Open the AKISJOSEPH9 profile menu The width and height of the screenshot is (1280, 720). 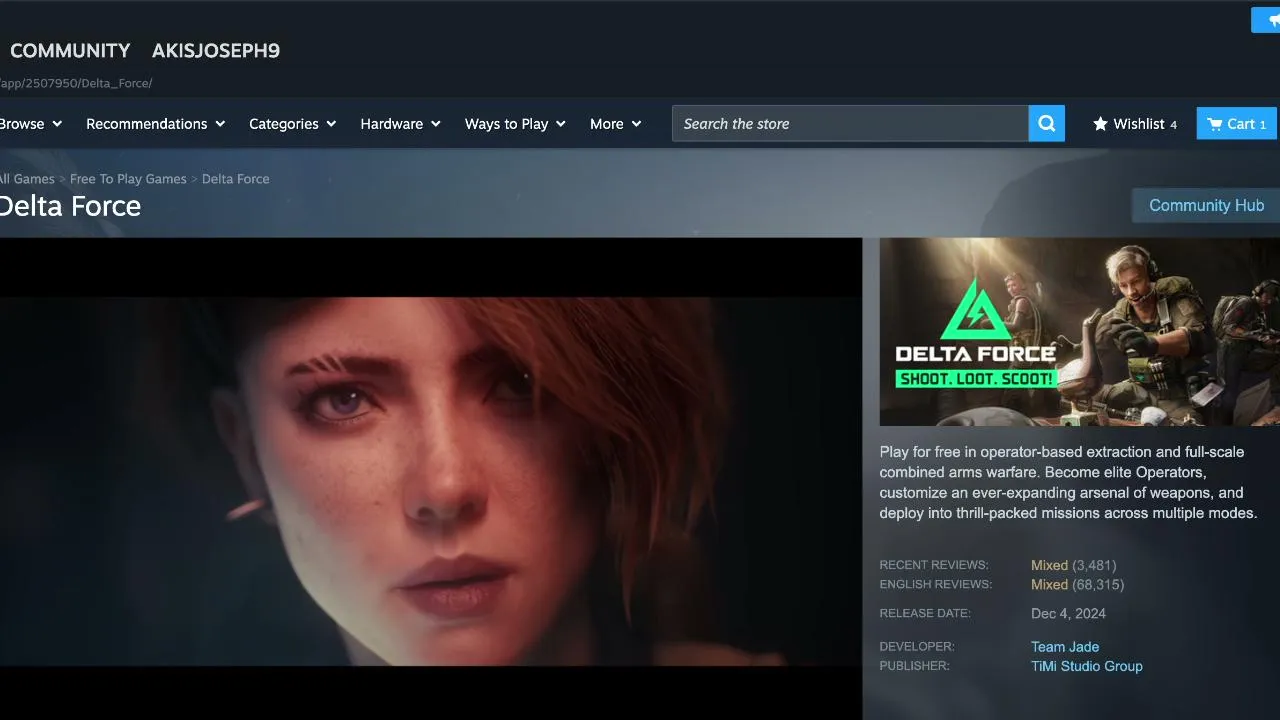click(x=216, y=50)
